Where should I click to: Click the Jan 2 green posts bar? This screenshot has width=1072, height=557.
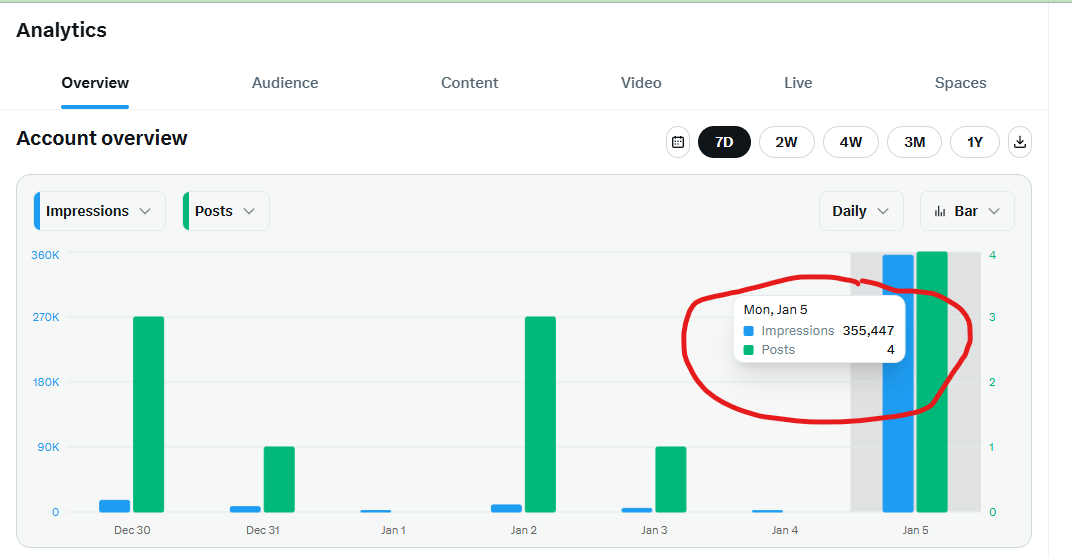coord(540,414)
